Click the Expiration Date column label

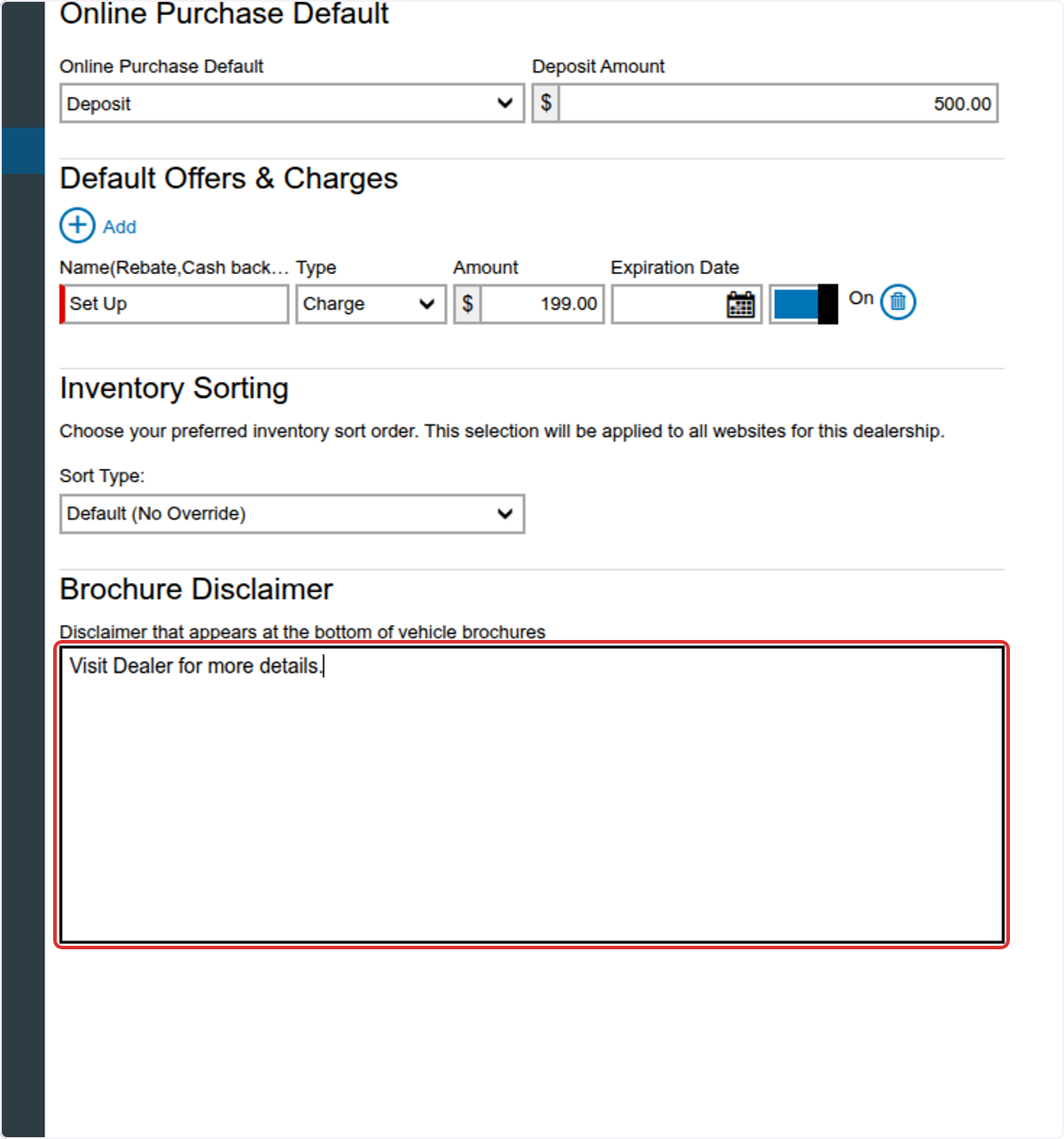675,268
